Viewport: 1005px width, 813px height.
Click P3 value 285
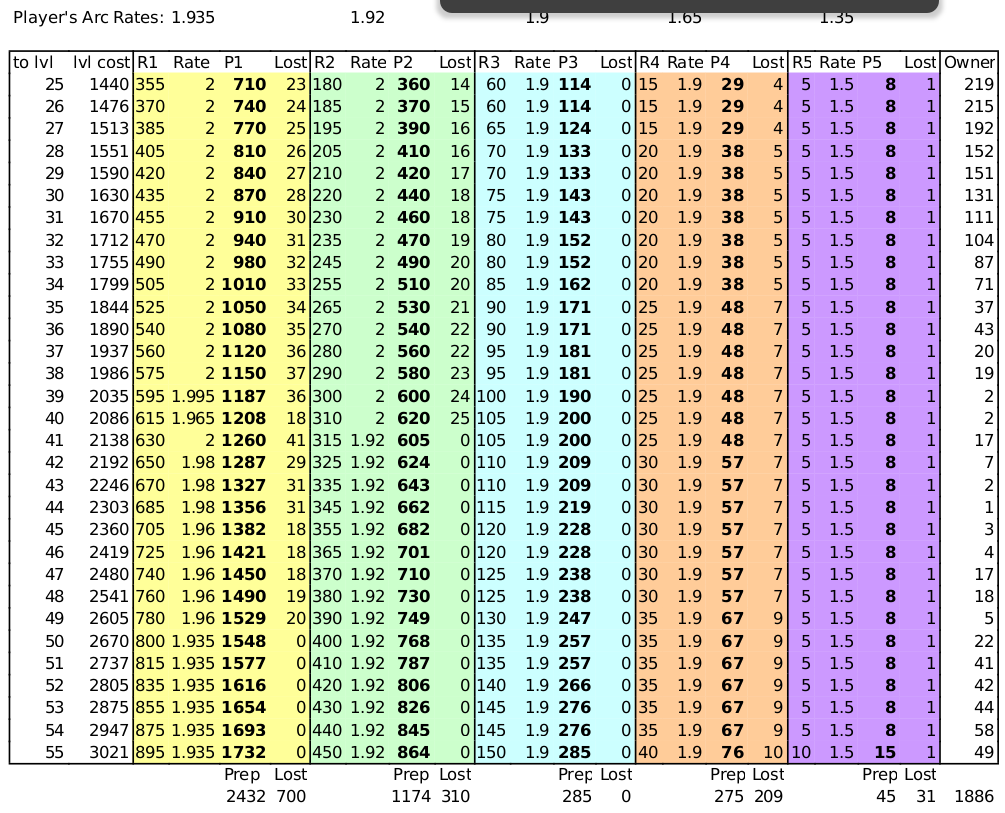point(574,752)
